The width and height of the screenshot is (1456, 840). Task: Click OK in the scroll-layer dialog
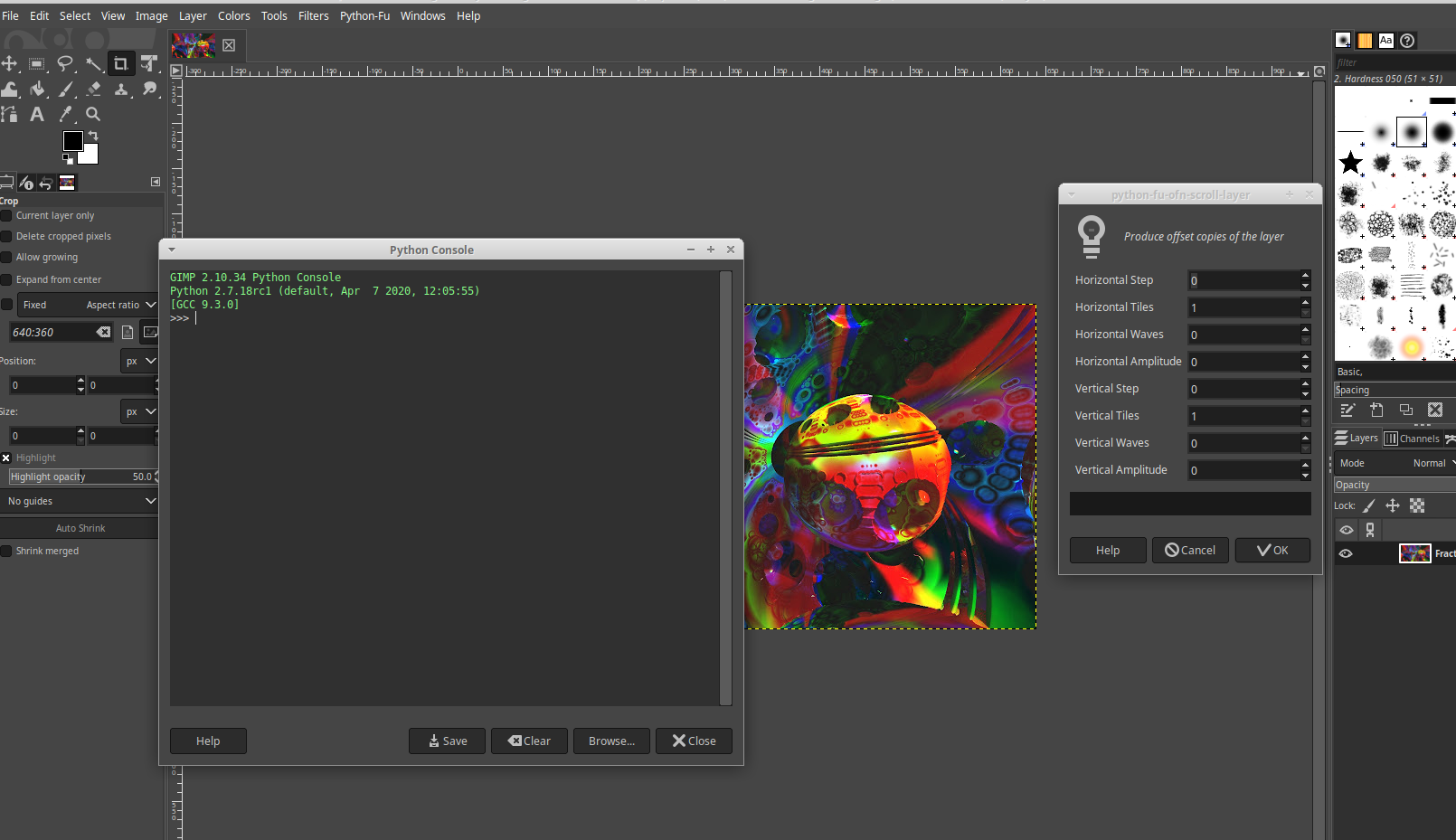click(x=1272, y=550)
